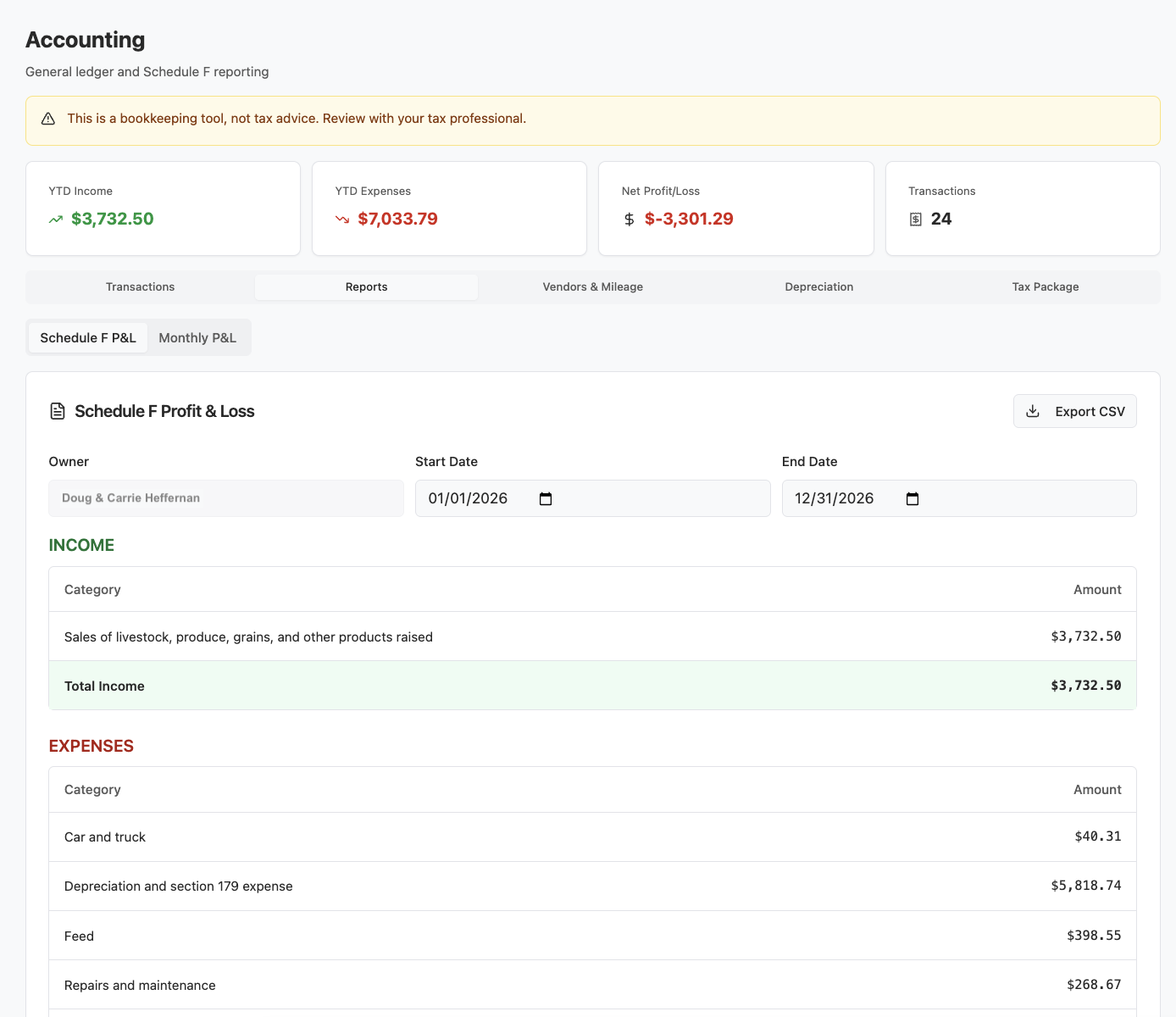Click the Schedule F Profit & Loss title
Viewport: 1176px width, 1017px height.
(164, 411)
